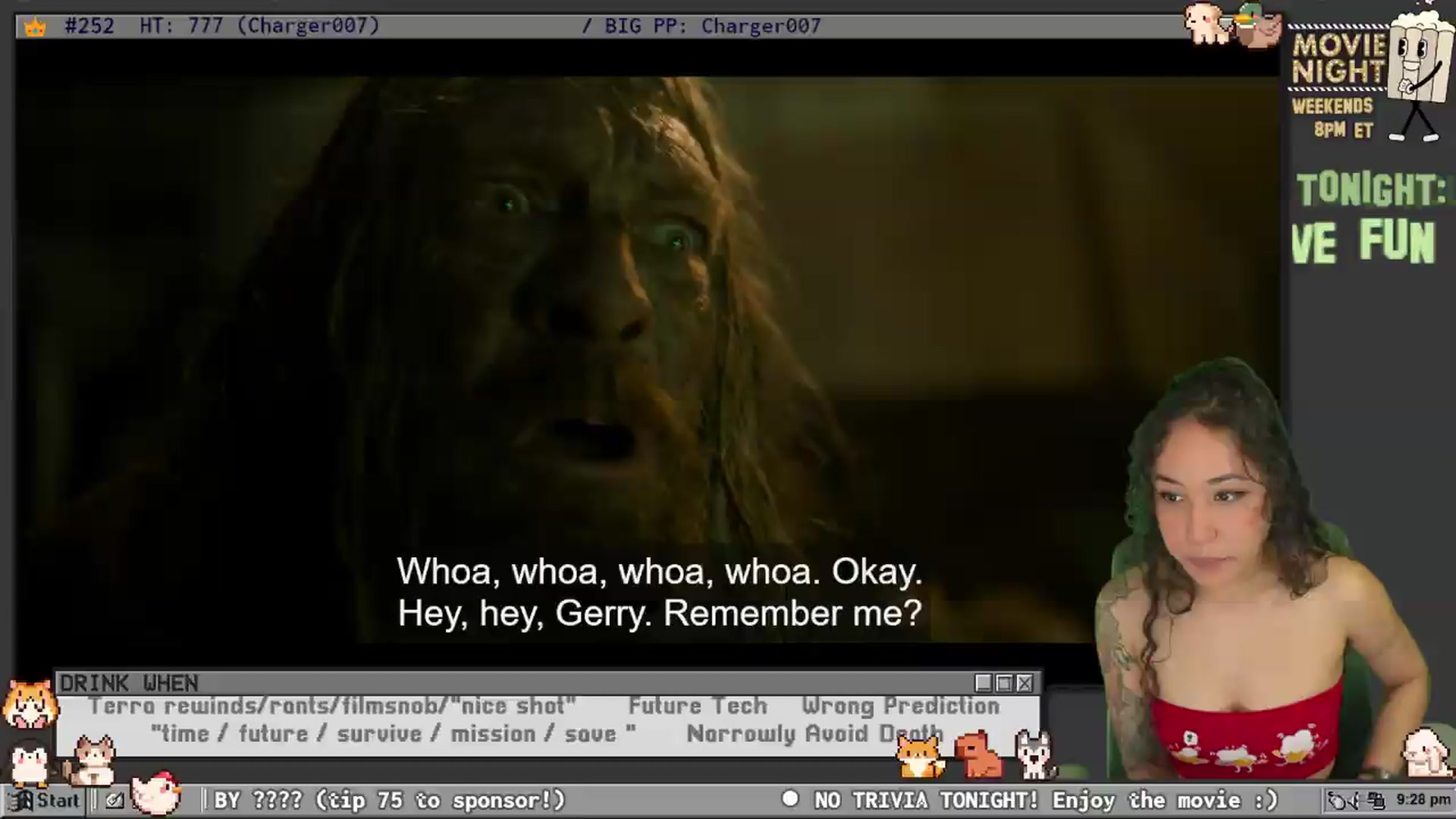Click the DRINK WHEN title bar text
This screenshot has height=819, width=1456.
pos(129,683)
